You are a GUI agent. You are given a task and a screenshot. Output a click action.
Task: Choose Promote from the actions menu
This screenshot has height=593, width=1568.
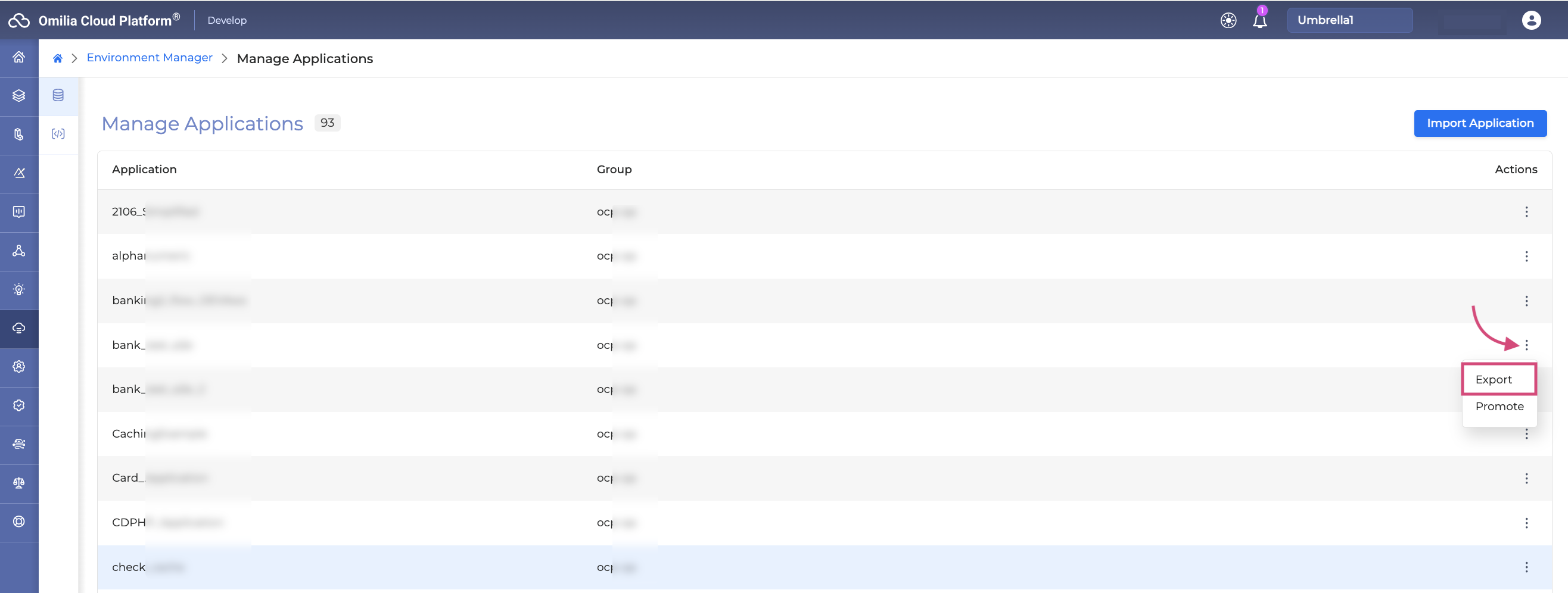[1499, 406]
